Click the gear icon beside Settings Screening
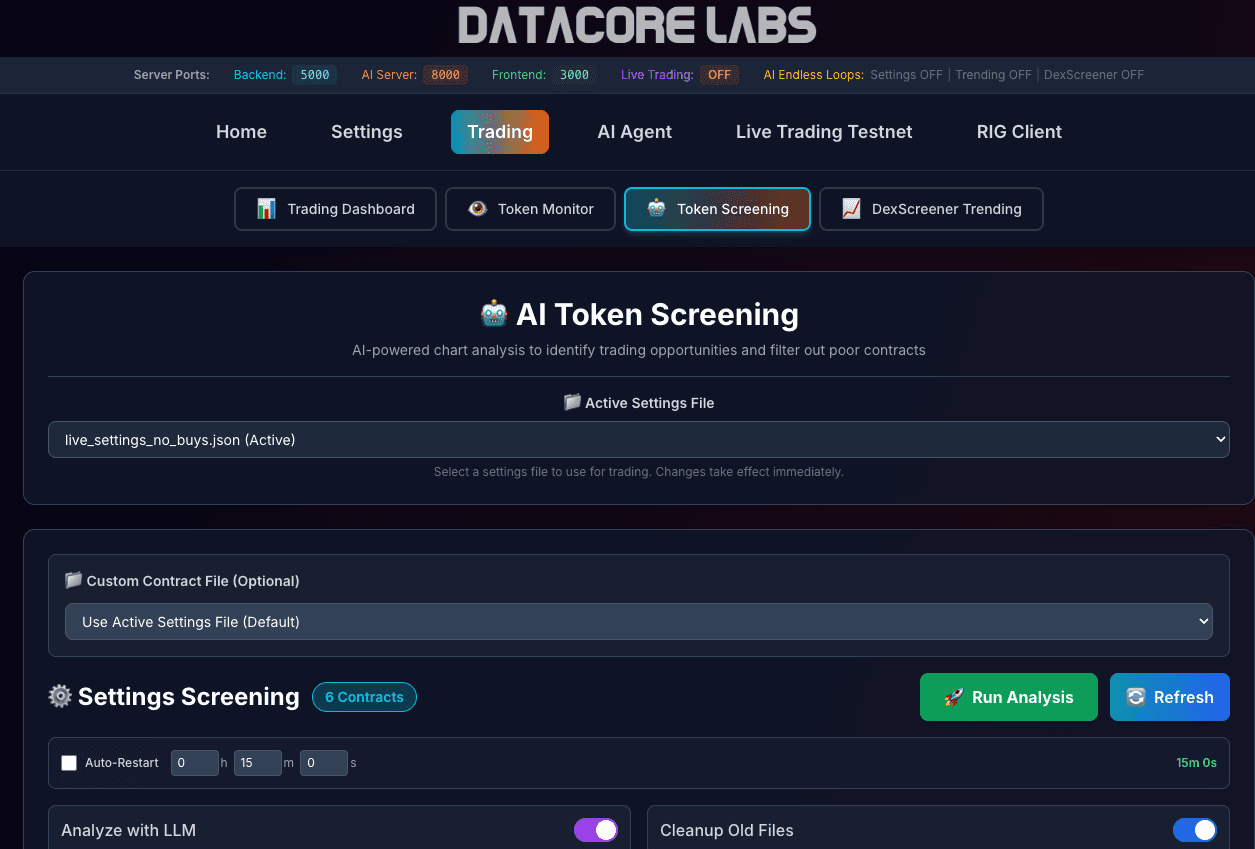The image size is (1255, 849). click(60, 696)
